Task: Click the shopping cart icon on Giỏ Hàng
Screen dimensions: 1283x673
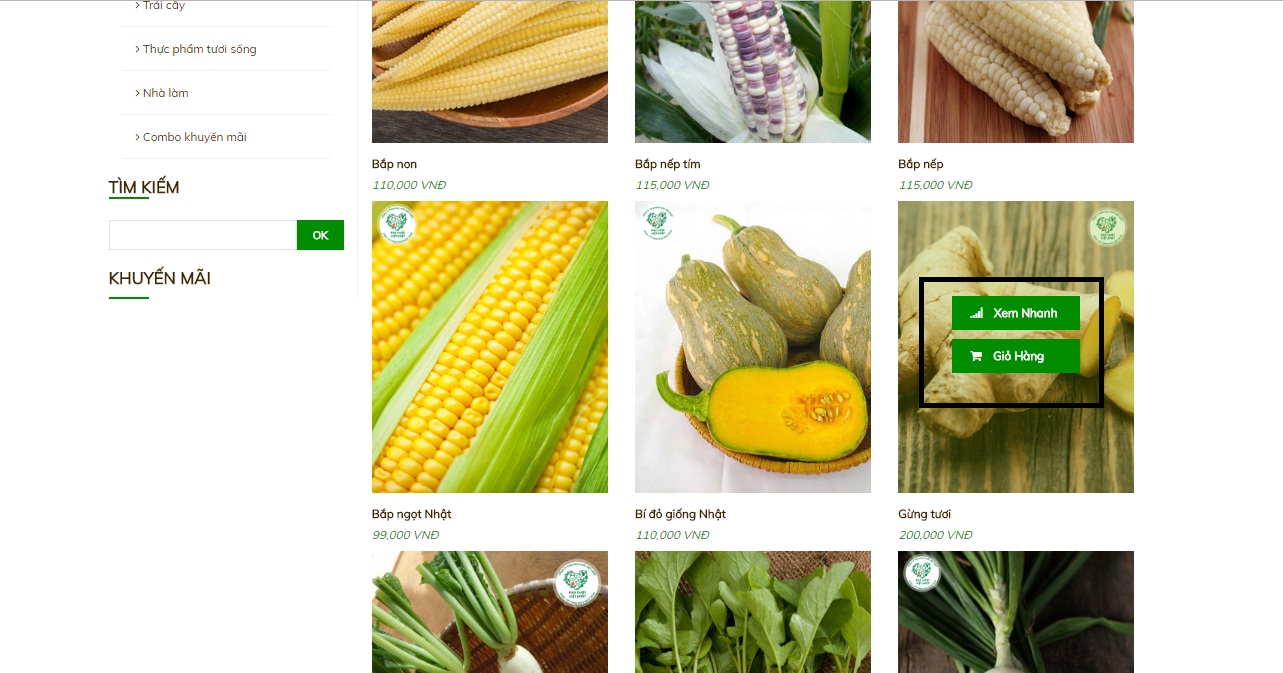Action: (977, 356)
